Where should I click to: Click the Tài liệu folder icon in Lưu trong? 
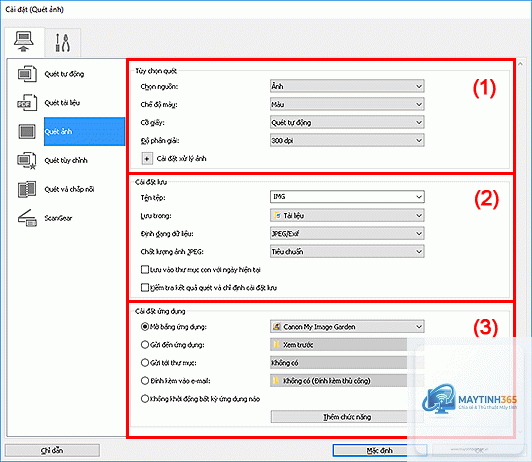[277, 215]
